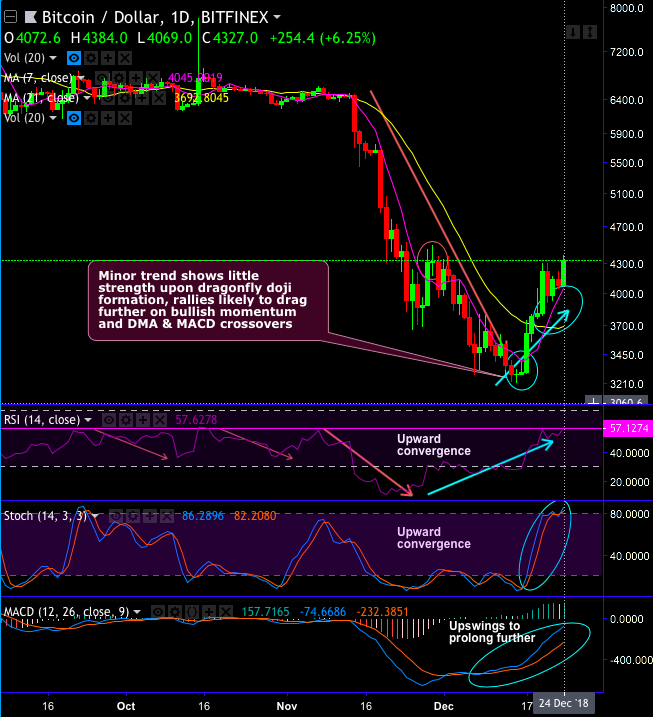653x717 pixels.
Task: Click the MACD value 157.7165
Action: 265,612
